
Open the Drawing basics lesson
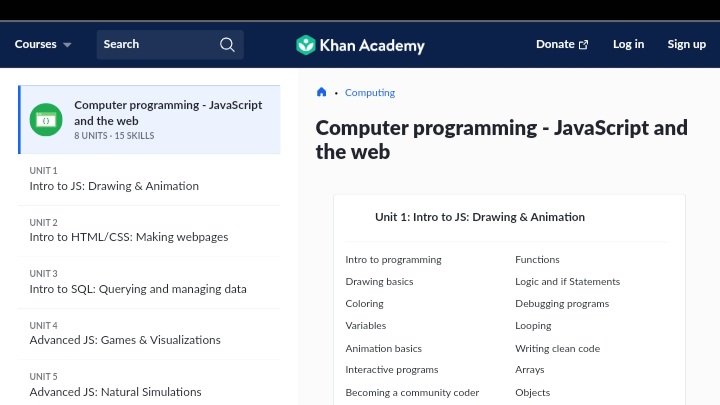(379, 282)
